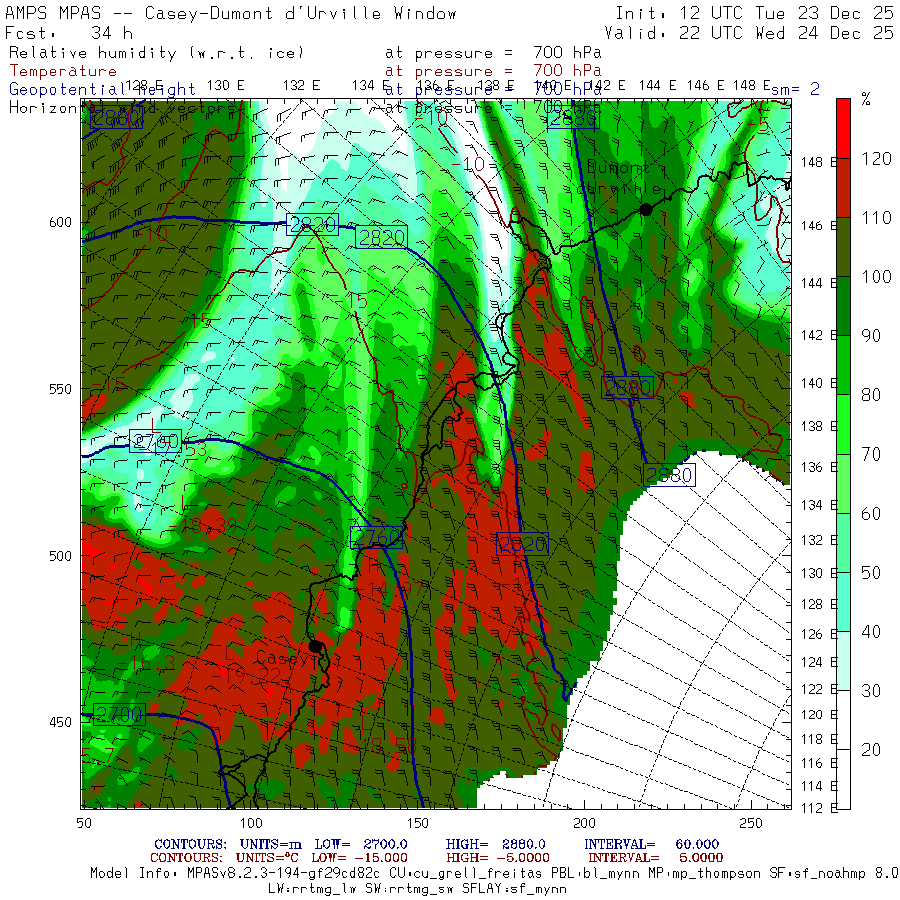Click the 'Init: 12 UTC Tue 23 Dec 25' text

pos(754,13)
